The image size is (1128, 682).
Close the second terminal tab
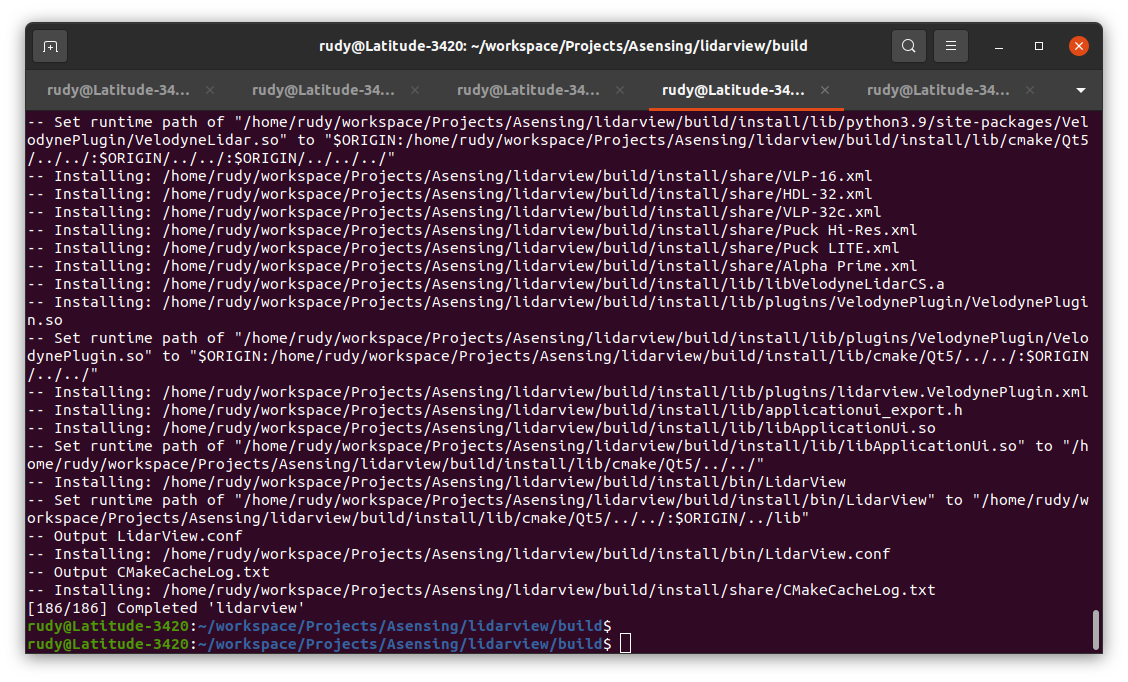pos(414,89)
